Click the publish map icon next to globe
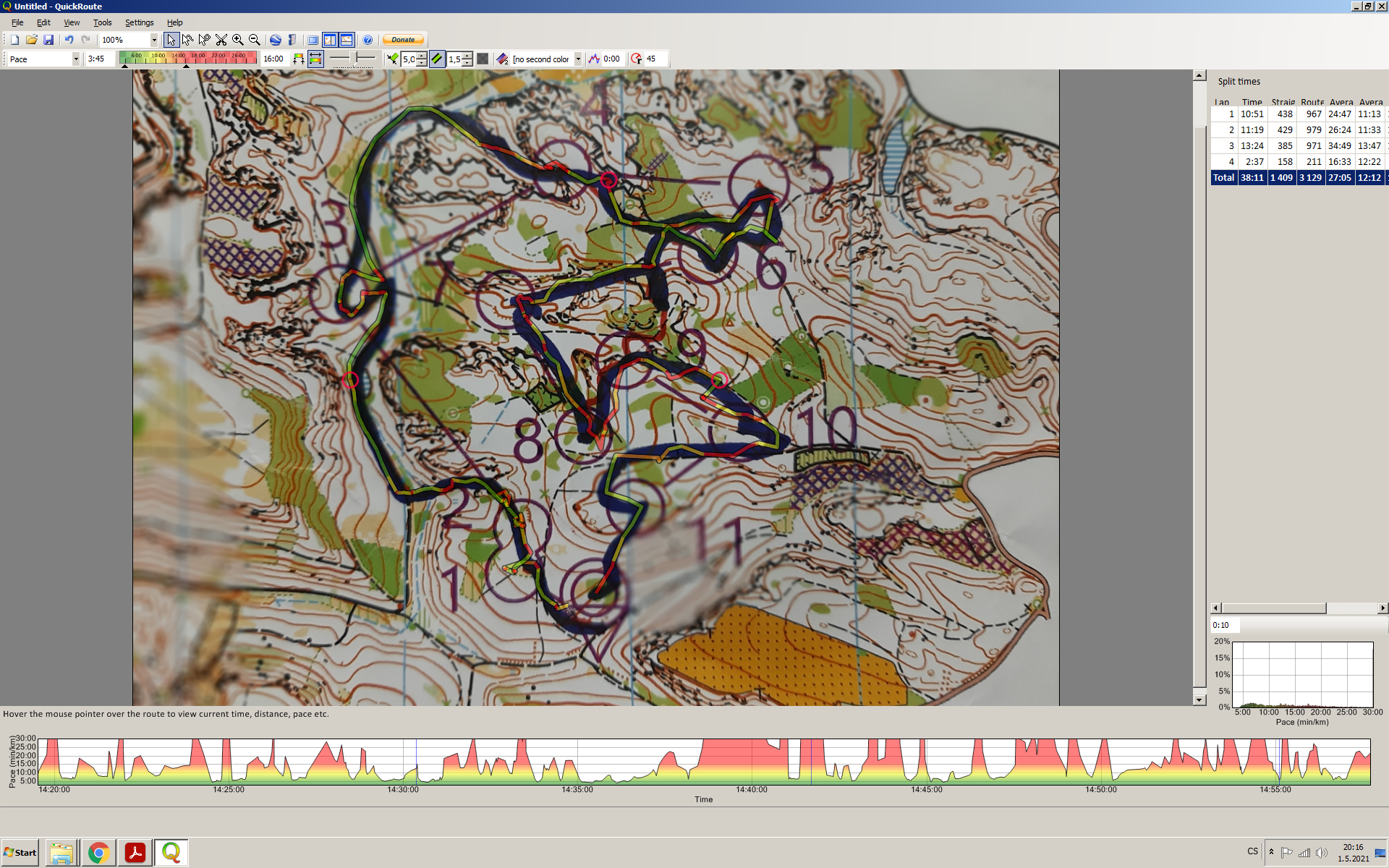Viewport: 1389px width, 868px height. pyautogui.click(x=292, y=40)
